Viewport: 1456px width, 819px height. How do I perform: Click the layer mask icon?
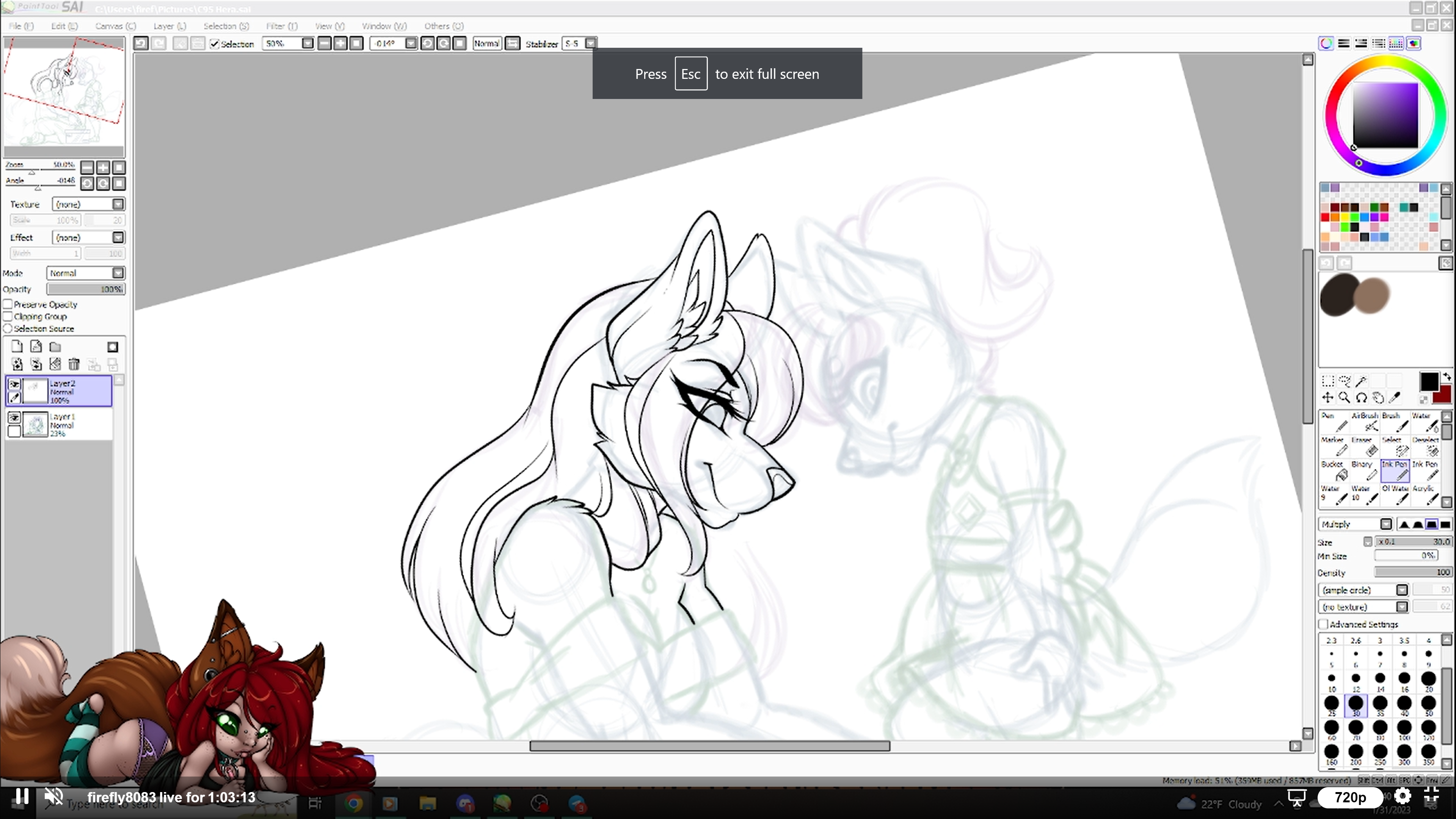point(113,347)
